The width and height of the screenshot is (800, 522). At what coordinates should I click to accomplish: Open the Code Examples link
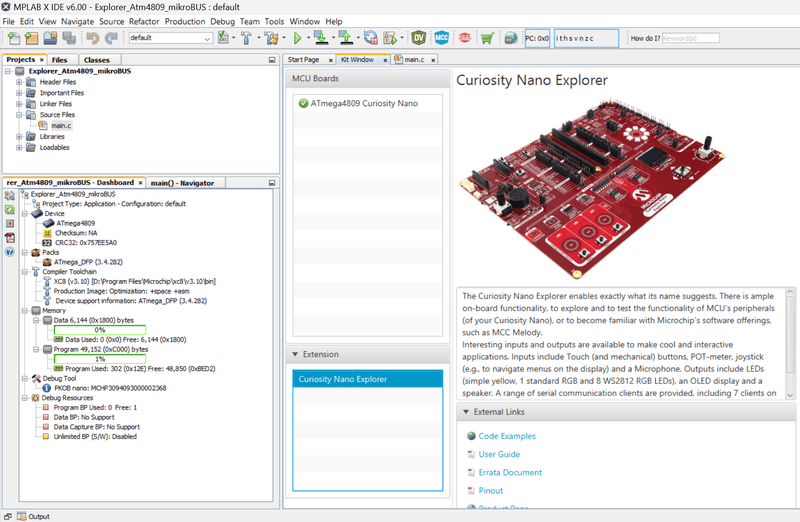pos(507,436)
